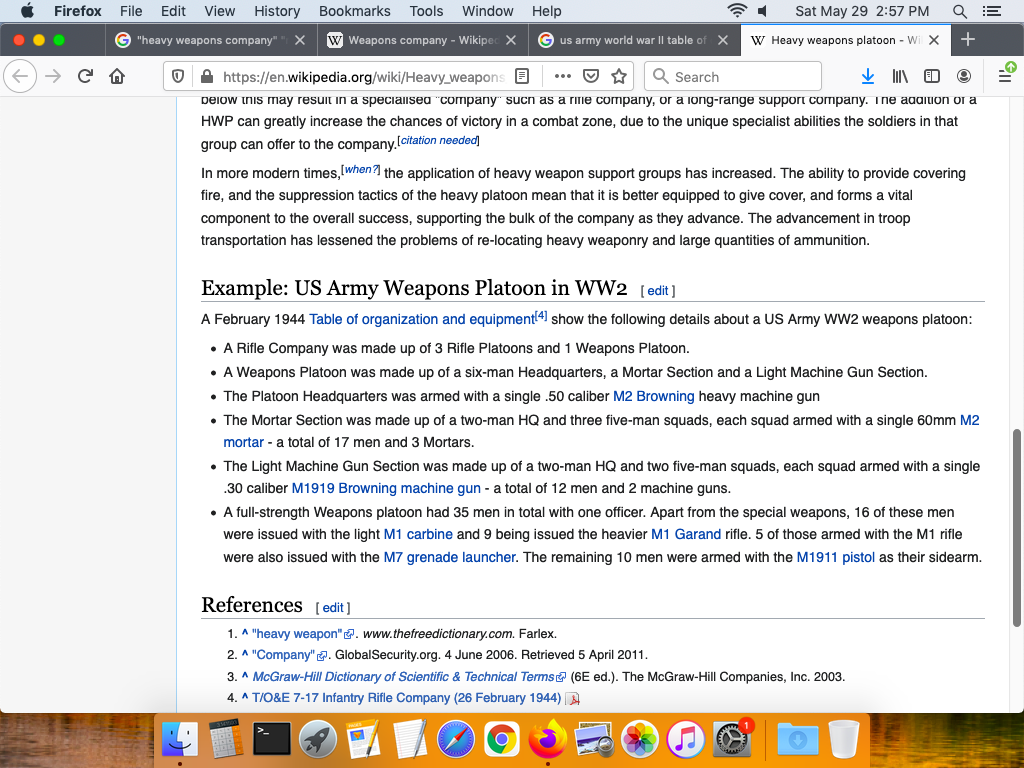This screenshot has width=1024, height=768.
Task: Save page to Pocket
Action: pos(591,76)
